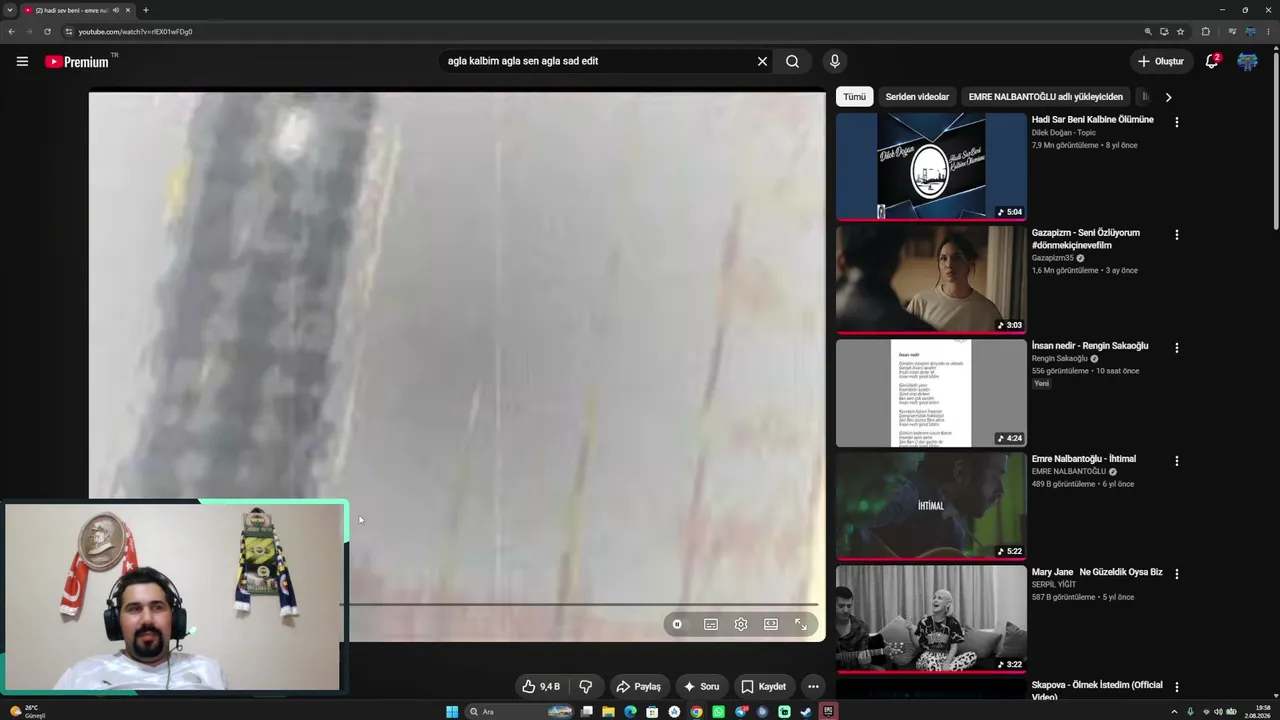This screenshot has height=720, width=1280.
Task: Open İnsan nedir video thumbnail
Action: point(931,393)
